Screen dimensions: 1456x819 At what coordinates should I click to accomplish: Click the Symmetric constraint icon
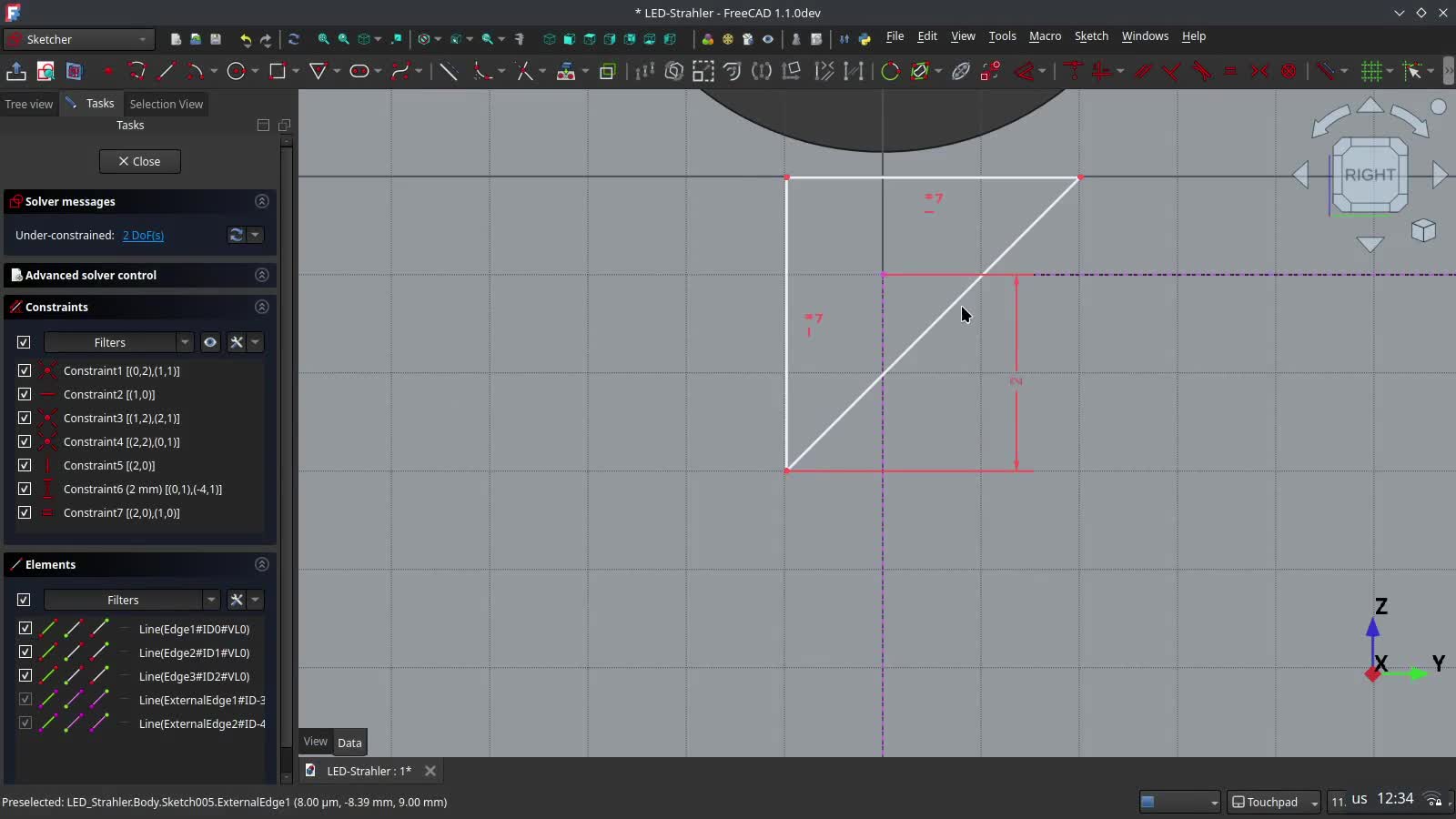[1259, 71]
